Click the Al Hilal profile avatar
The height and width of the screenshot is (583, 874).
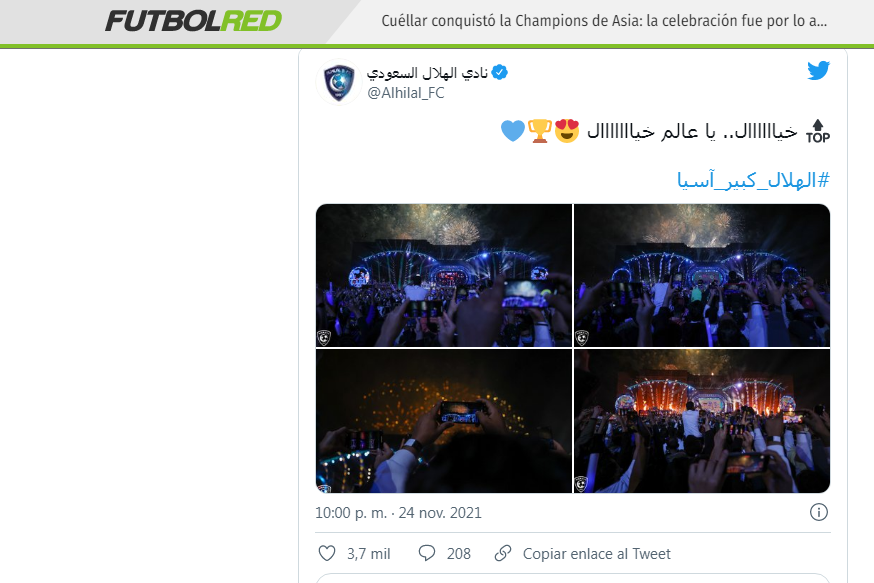(339, 82)
